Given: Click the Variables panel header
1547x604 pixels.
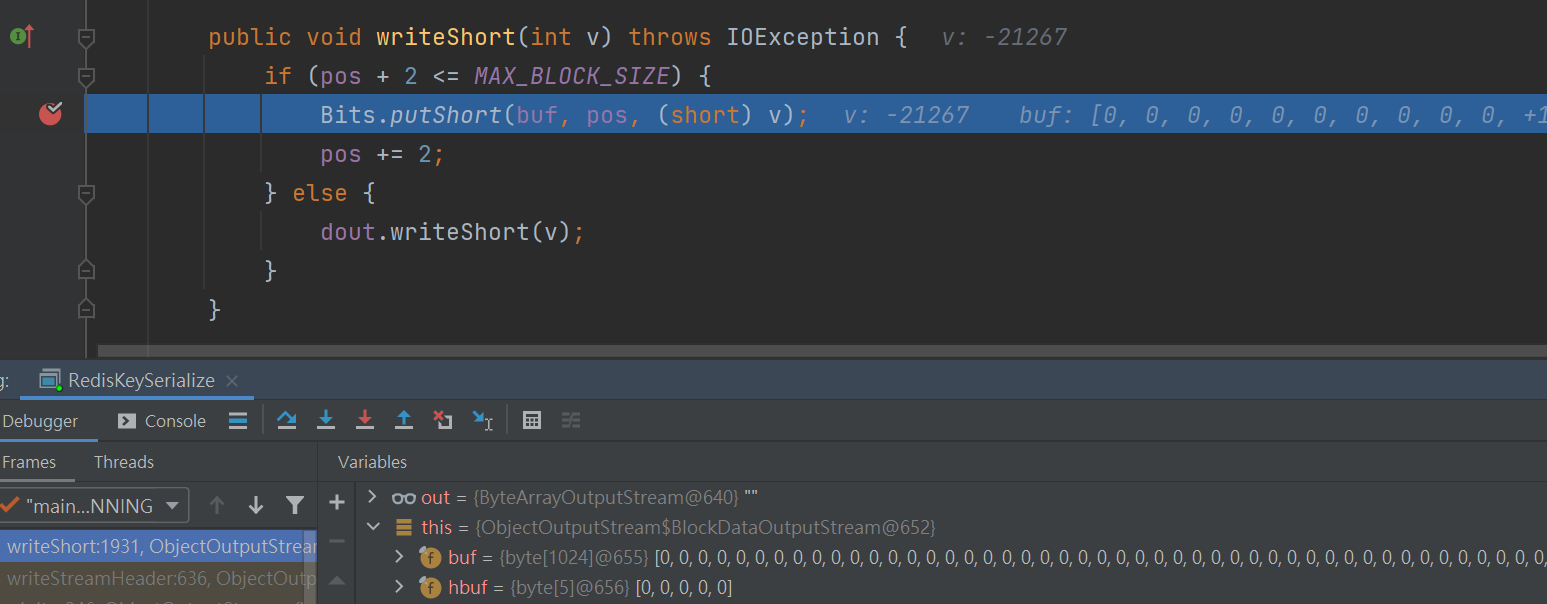Looking at the screenshot, I should click(x=372, y=462).
